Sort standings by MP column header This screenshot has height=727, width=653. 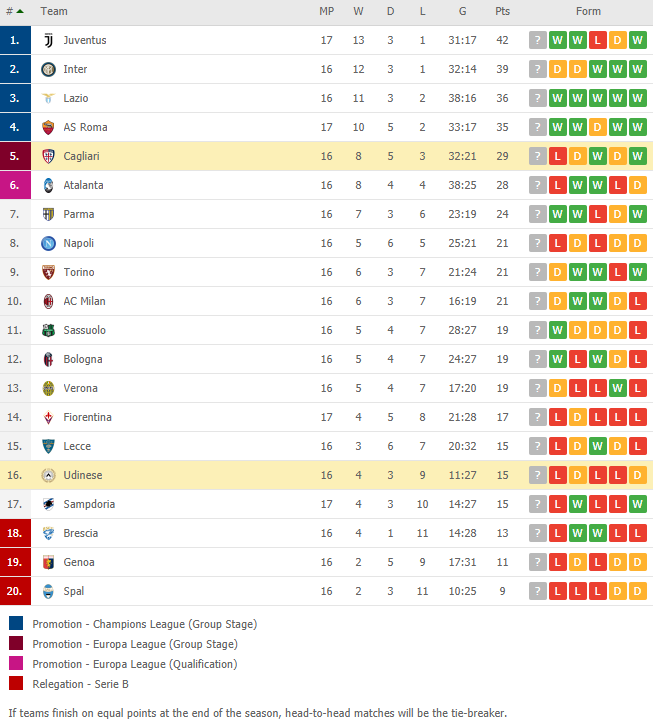point(326,11)
